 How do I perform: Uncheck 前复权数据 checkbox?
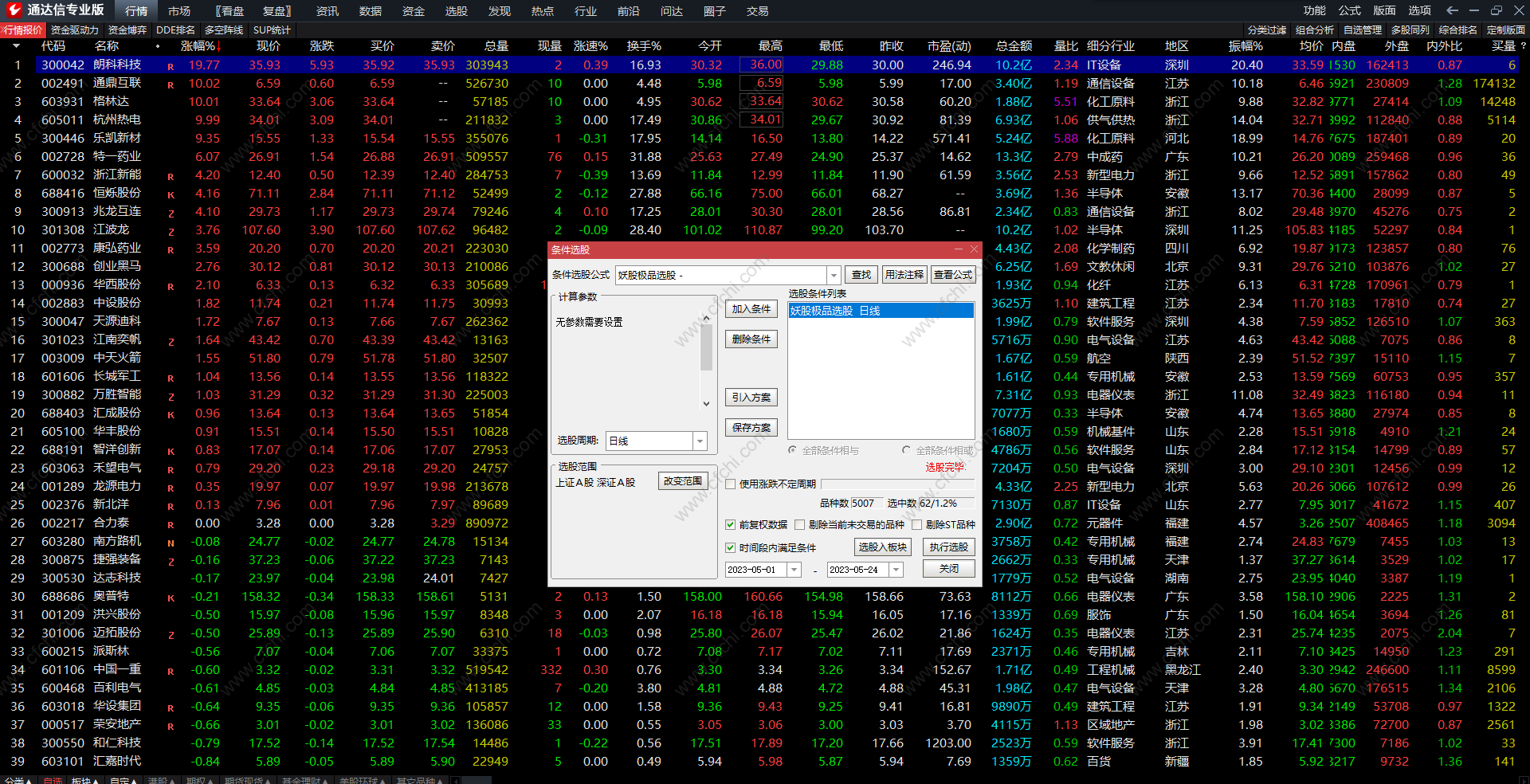coord(730,524)
